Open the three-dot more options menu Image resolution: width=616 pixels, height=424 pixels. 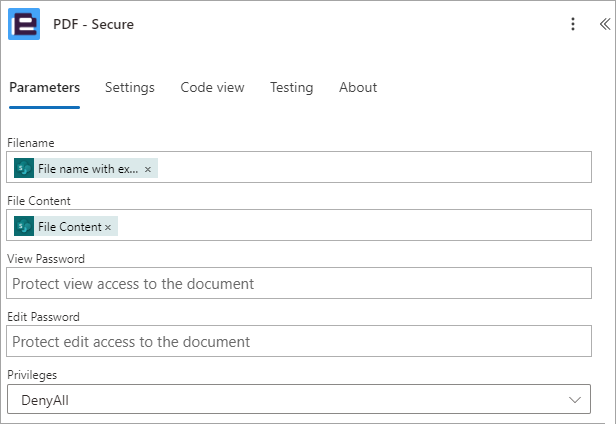[x=573, y=24]
